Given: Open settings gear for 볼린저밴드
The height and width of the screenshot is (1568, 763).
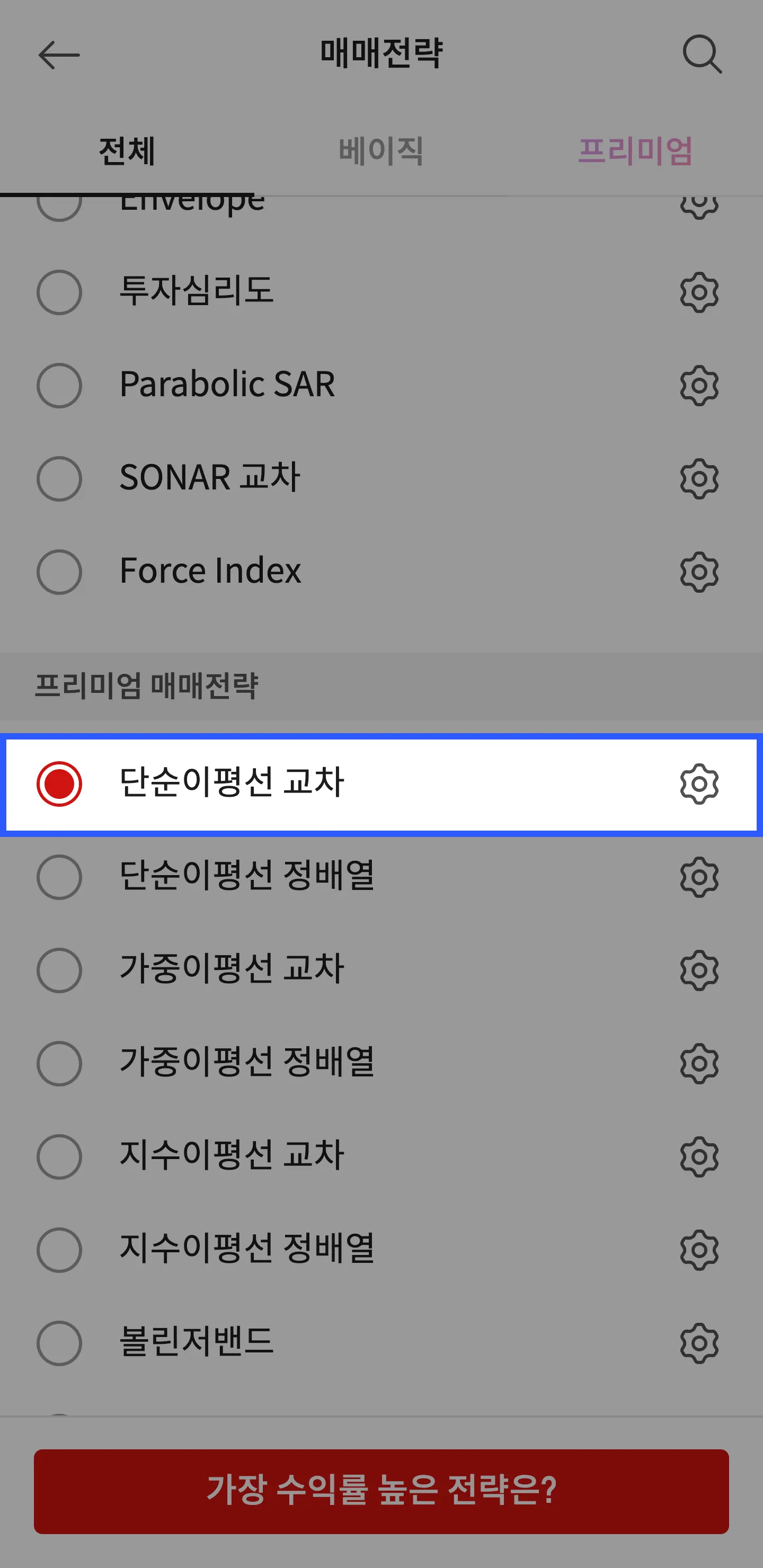Looking at the screenshot, I should pyautogui.click(x=699, y=1343).
